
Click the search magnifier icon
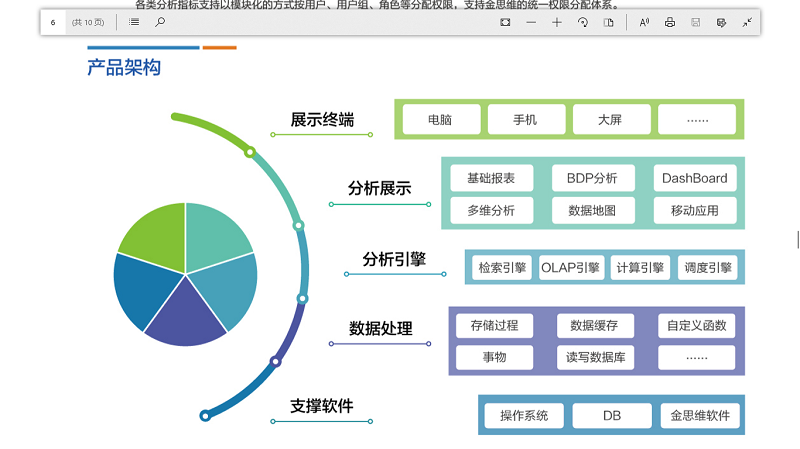pos(160,22)
